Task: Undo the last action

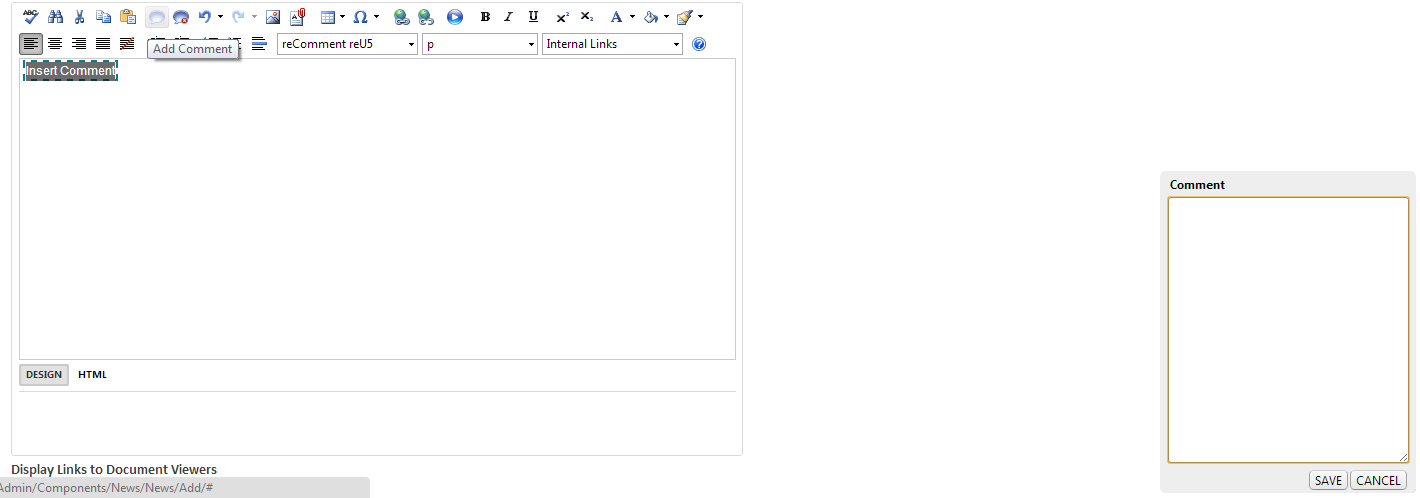Action: click(205, 17)
